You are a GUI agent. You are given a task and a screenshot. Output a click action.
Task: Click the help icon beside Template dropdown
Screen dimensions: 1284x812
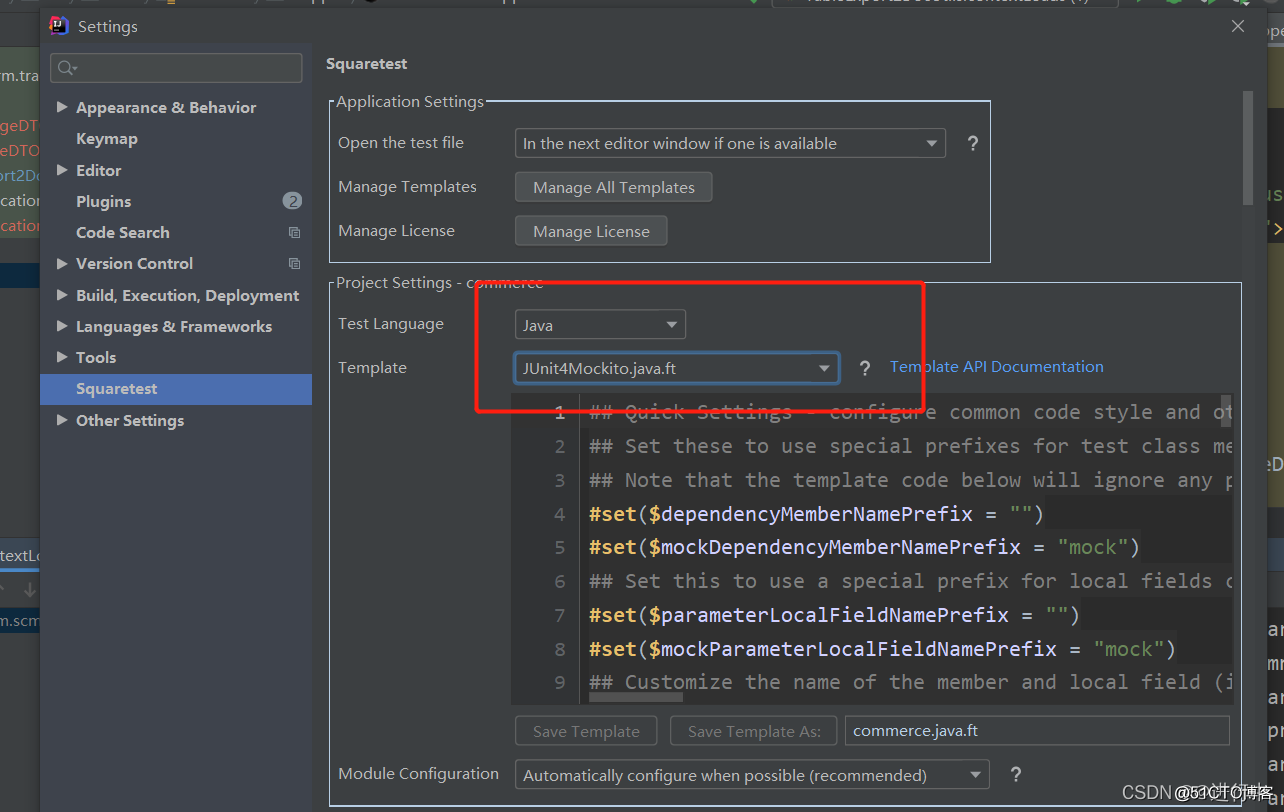click(865, 368)
